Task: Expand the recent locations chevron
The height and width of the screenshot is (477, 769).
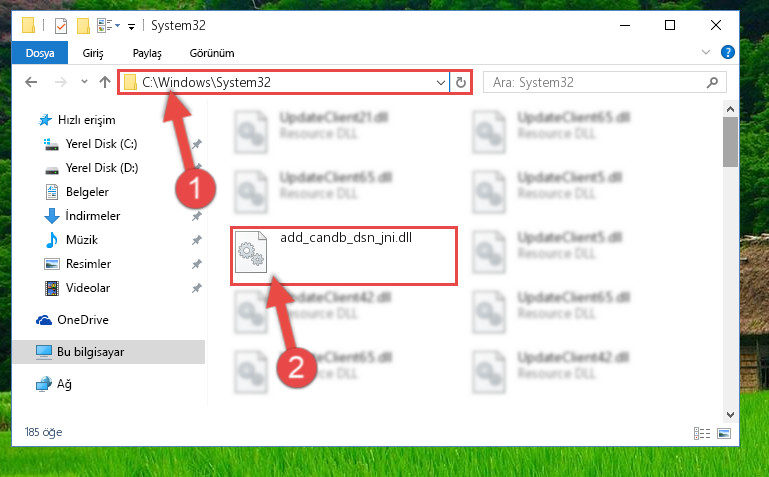Action: point(84,82)
